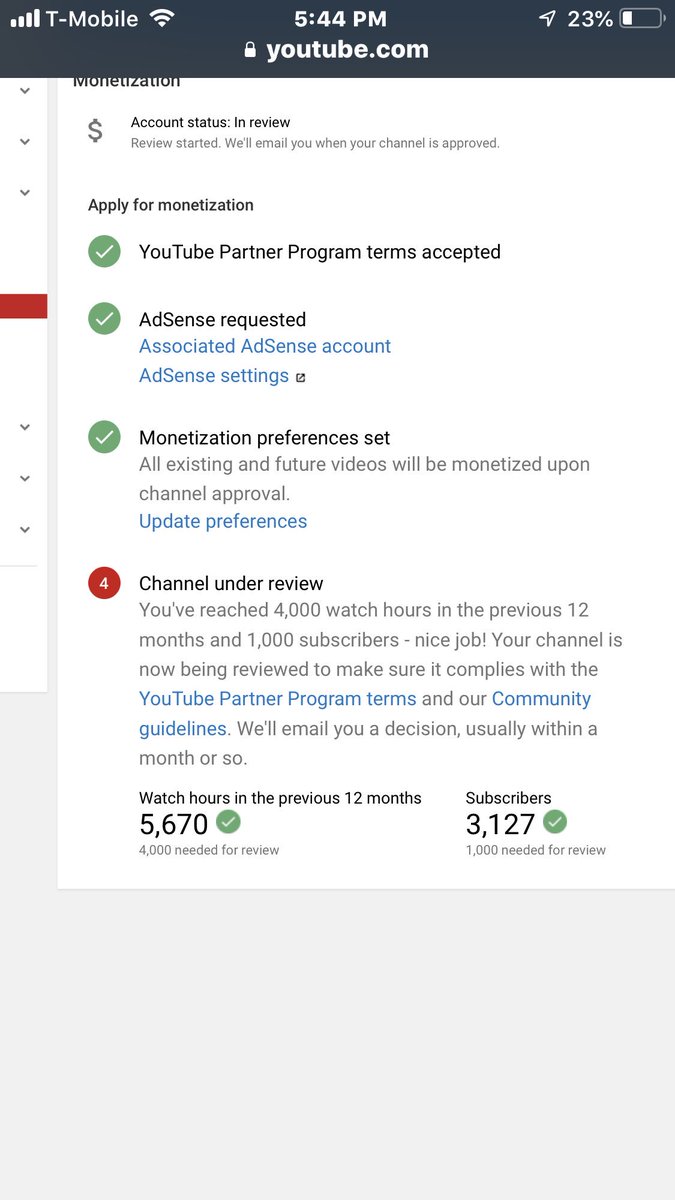Select the red highlighted sidebar item

click(x=23, y=306)
